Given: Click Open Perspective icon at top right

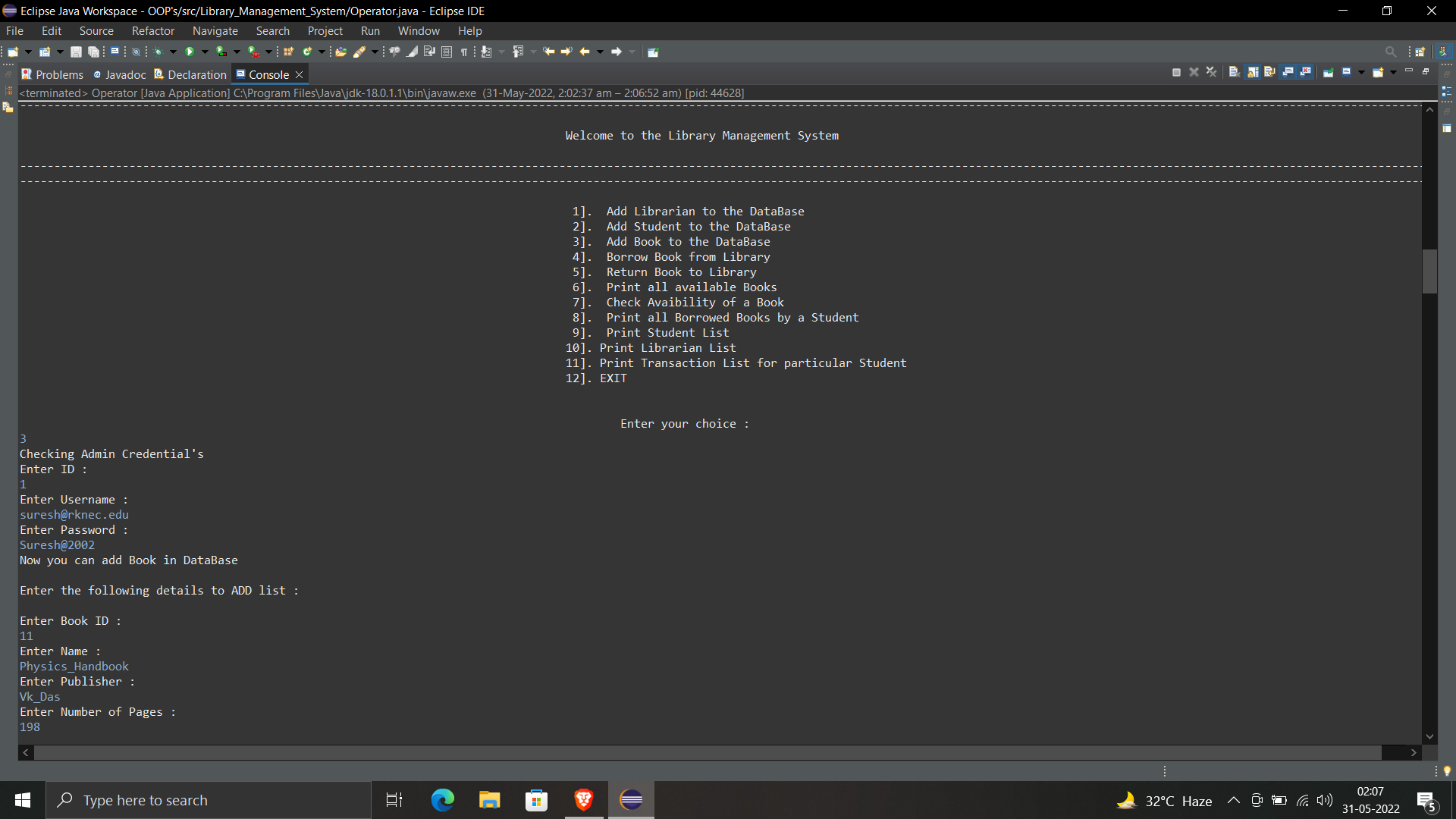Looking at the screenshot, I should tap(1420, 52).
